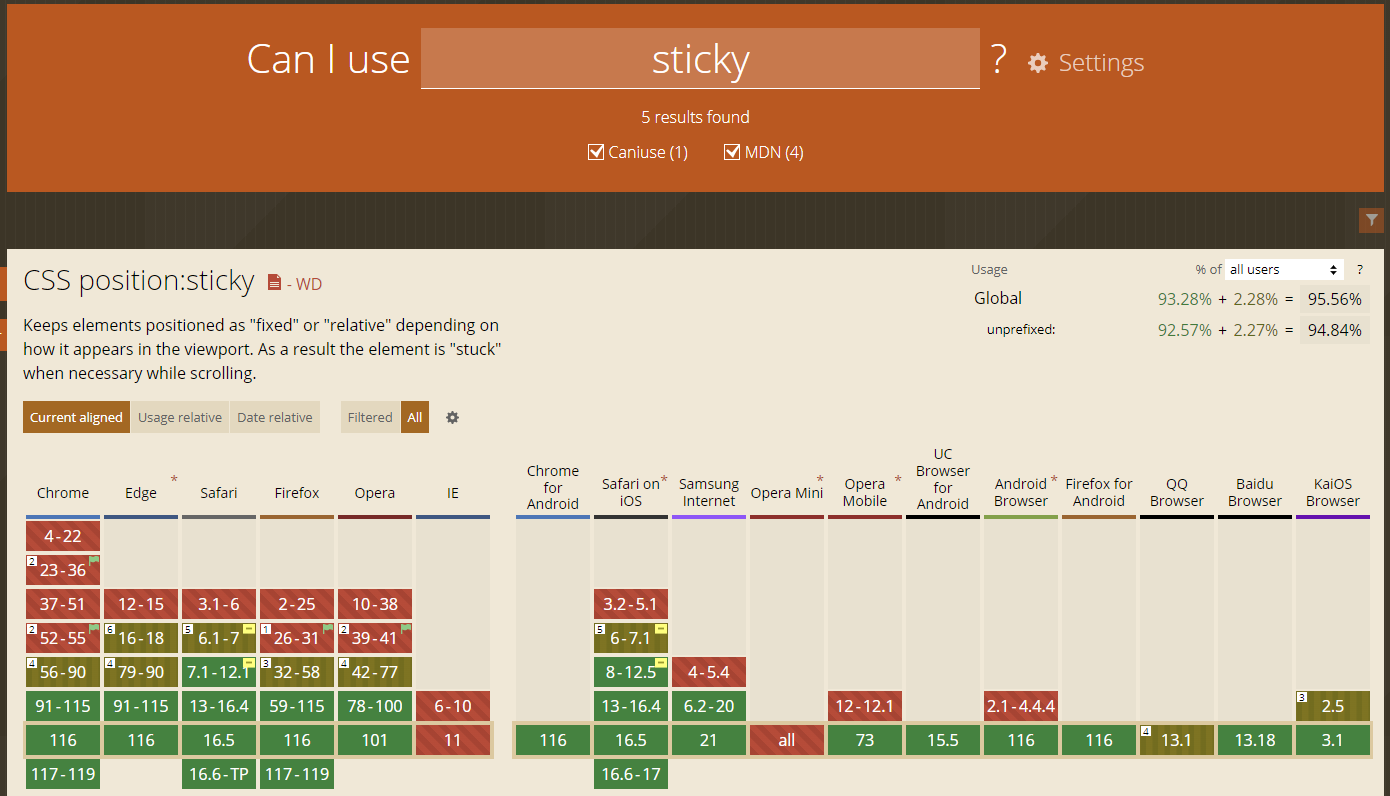The width and height of the screenshot is (1390, 796).
Task: Uncheck the MDN (4) checkbox
Action: [733, 152]
